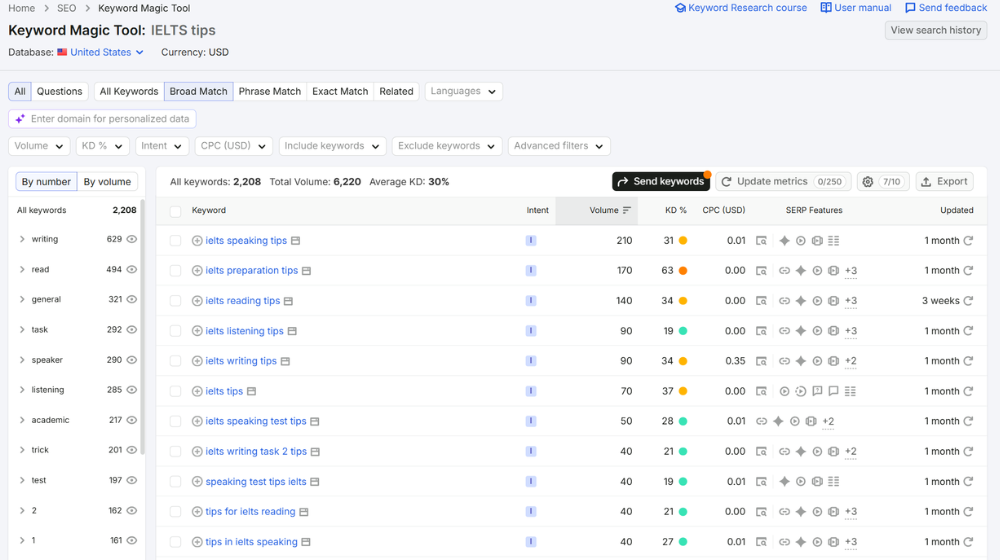Image resolution: width=1000 pixels, height=560 pixels.
Task: Toggle eye visibility for writing group
Action: tap(131, 239)
